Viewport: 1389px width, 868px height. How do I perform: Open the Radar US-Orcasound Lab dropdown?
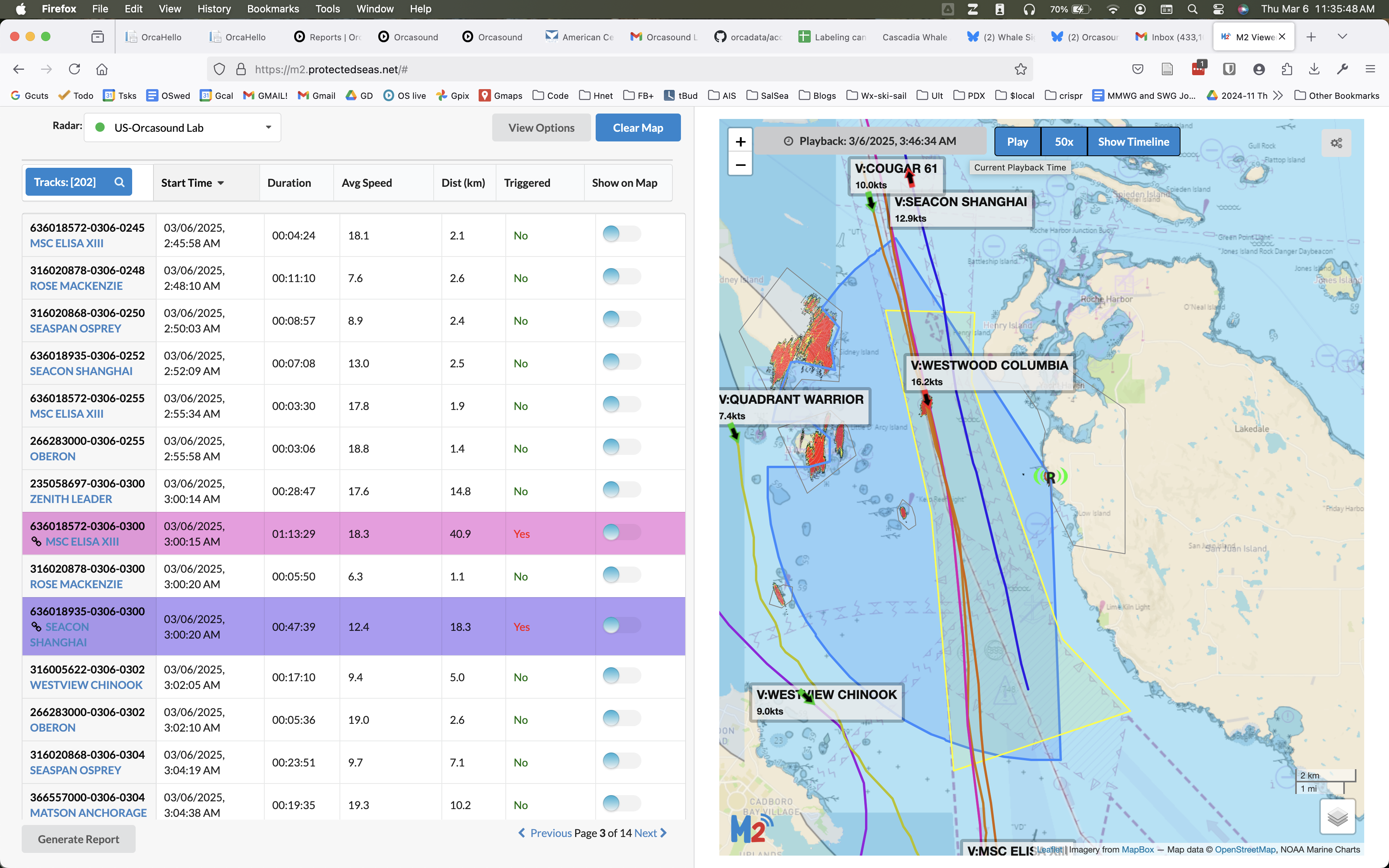point(183,127)
